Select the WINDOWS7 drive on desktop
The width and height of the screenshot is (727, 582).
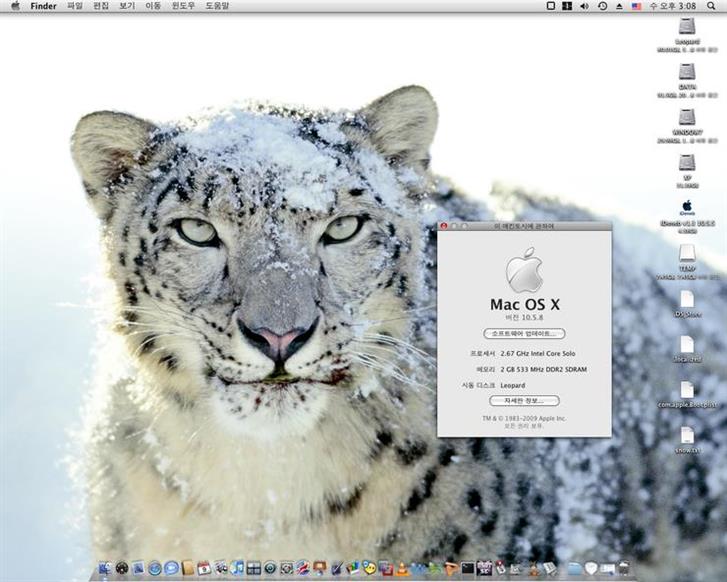coord(687,118)
